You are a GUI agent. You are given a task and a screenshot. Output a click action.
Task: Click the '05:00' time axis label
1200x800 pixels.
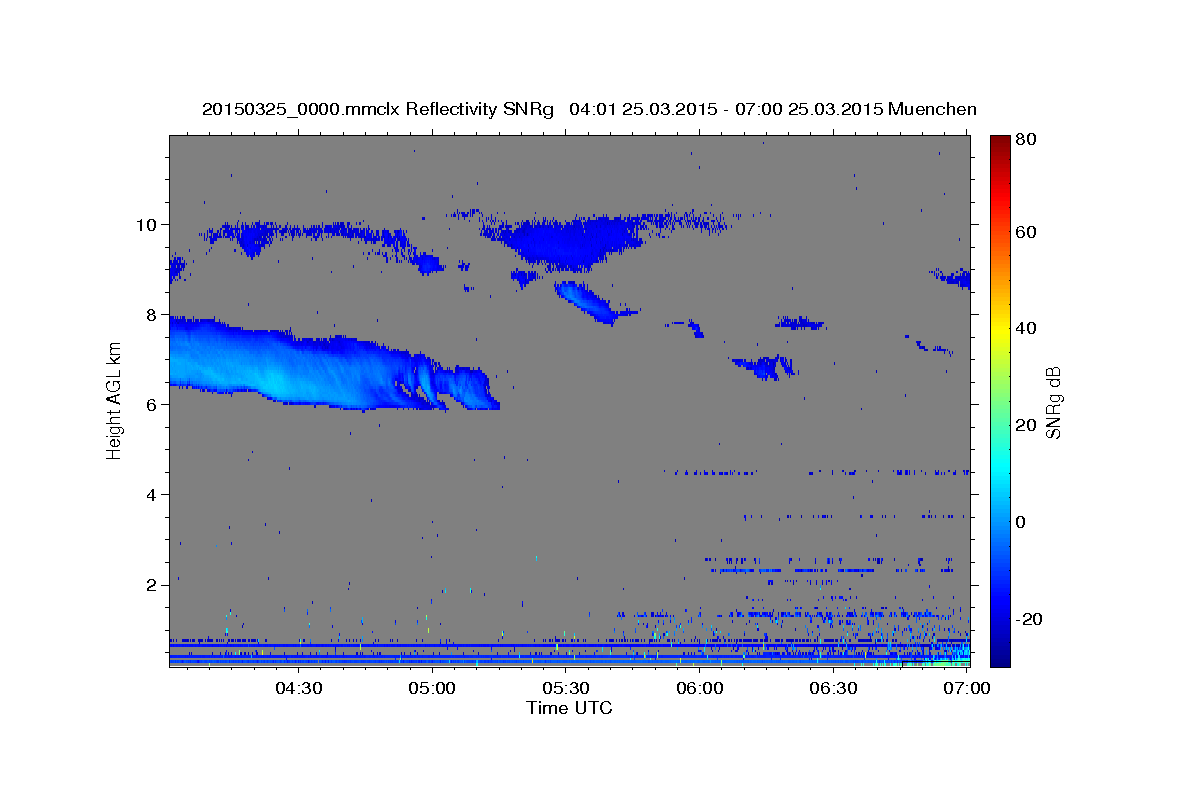pos(432,689)
